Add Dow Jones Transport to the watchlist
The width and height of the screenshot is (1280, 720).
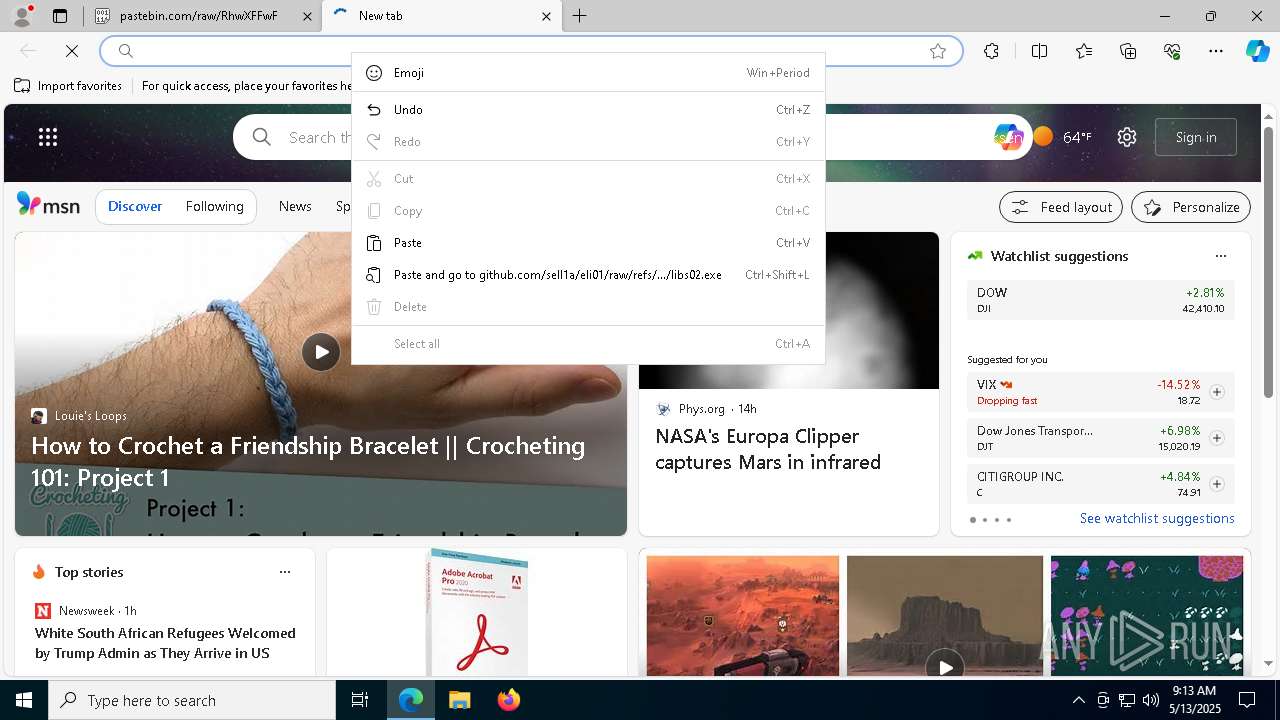click(1217, 438)
